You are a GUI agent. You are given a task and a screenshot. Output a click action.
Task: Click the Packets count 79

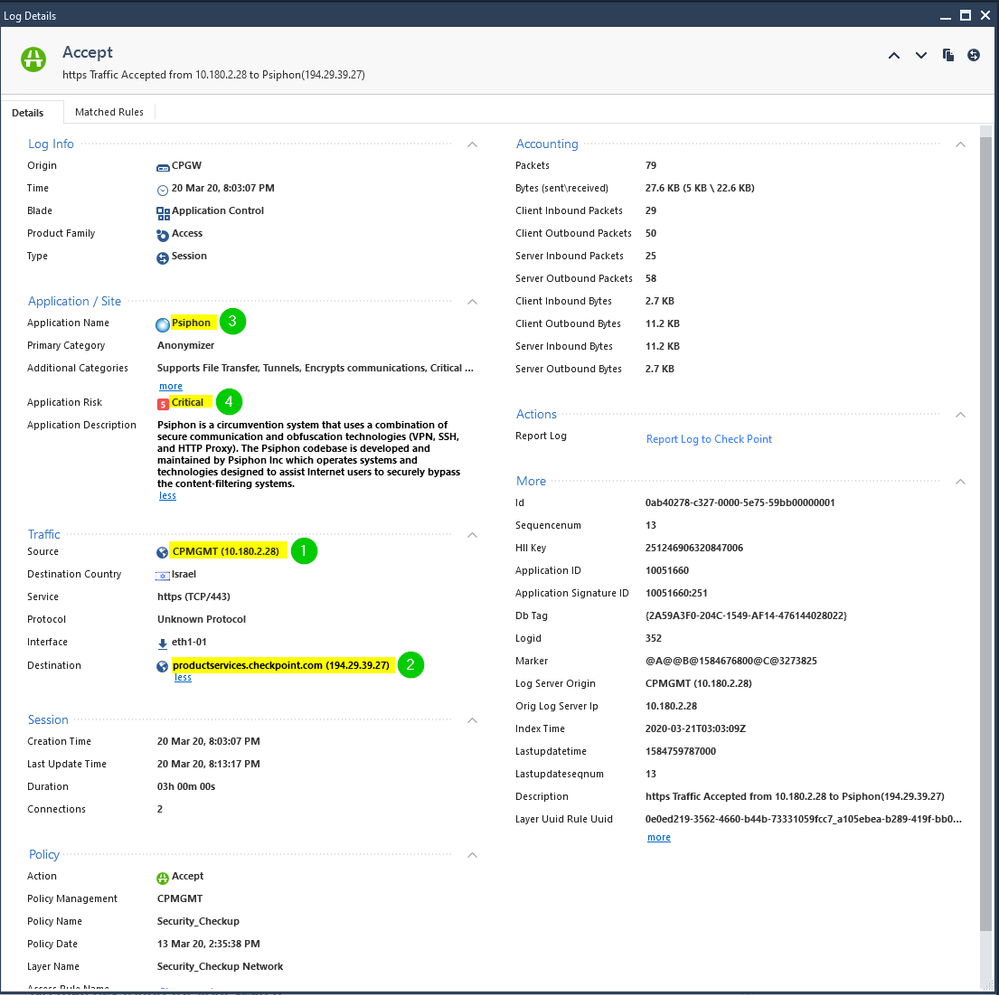650,165
